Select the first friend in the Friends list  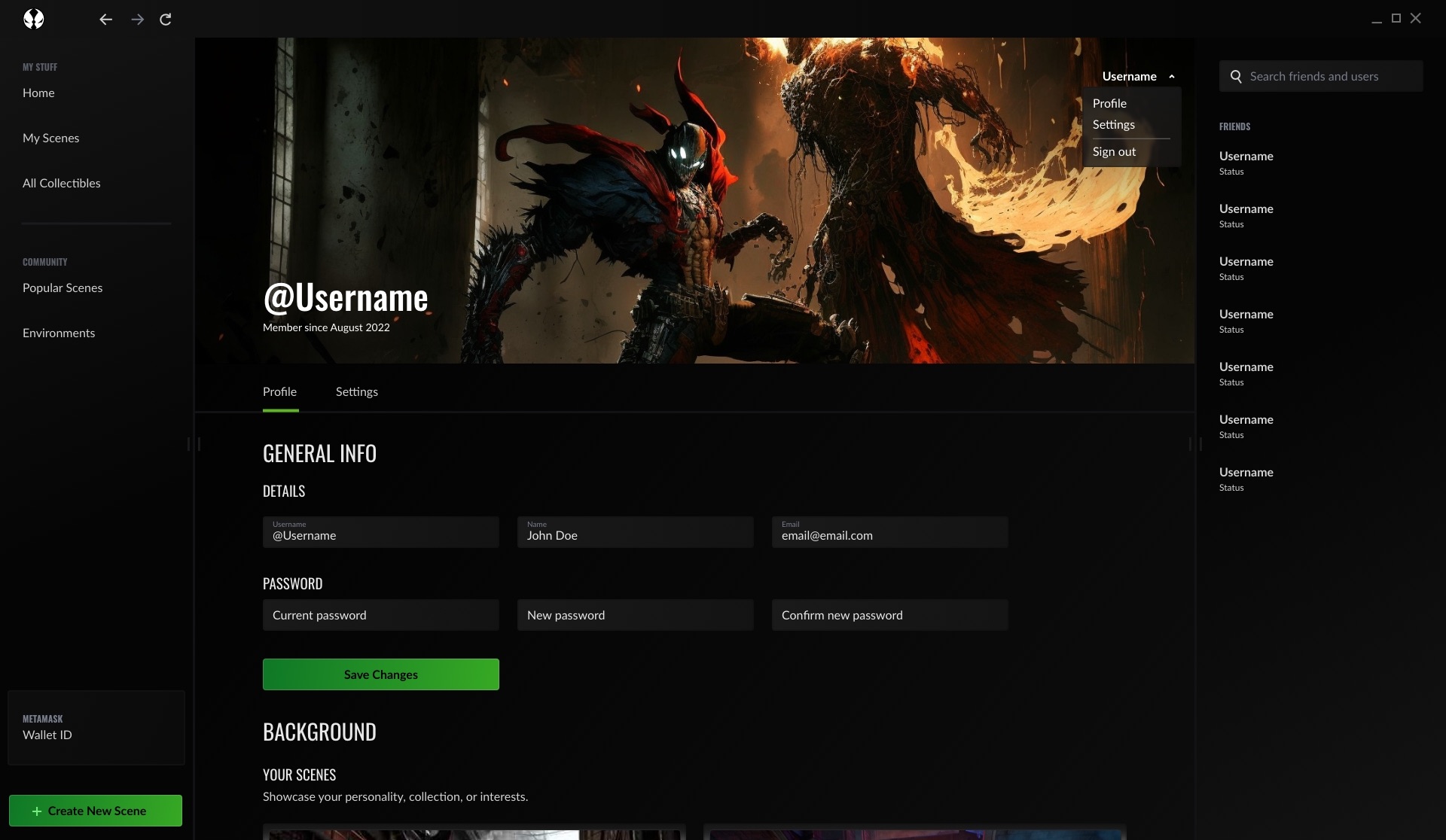point(1246,163)
